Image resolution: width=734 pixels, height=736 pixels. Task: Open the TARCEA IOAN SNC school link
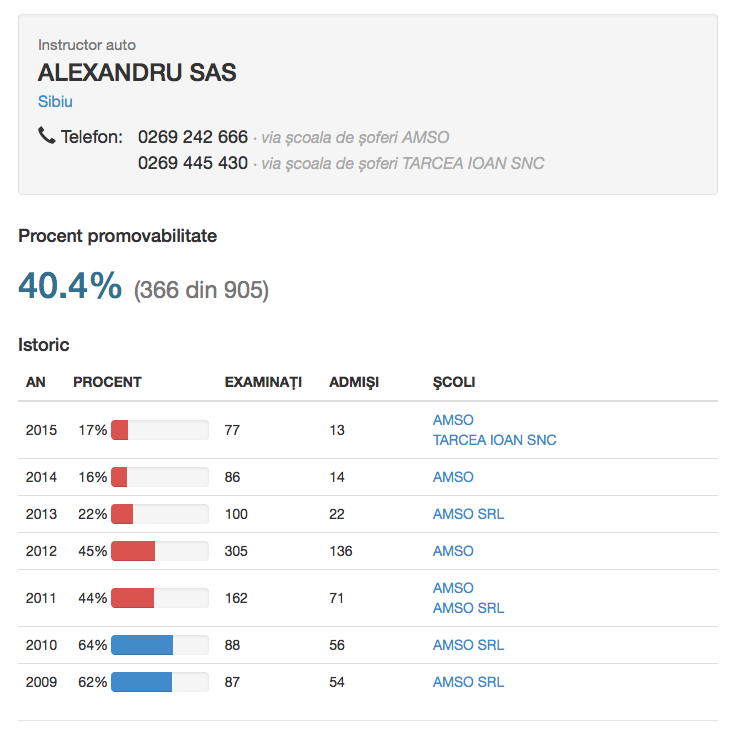(x=494, y=440)
